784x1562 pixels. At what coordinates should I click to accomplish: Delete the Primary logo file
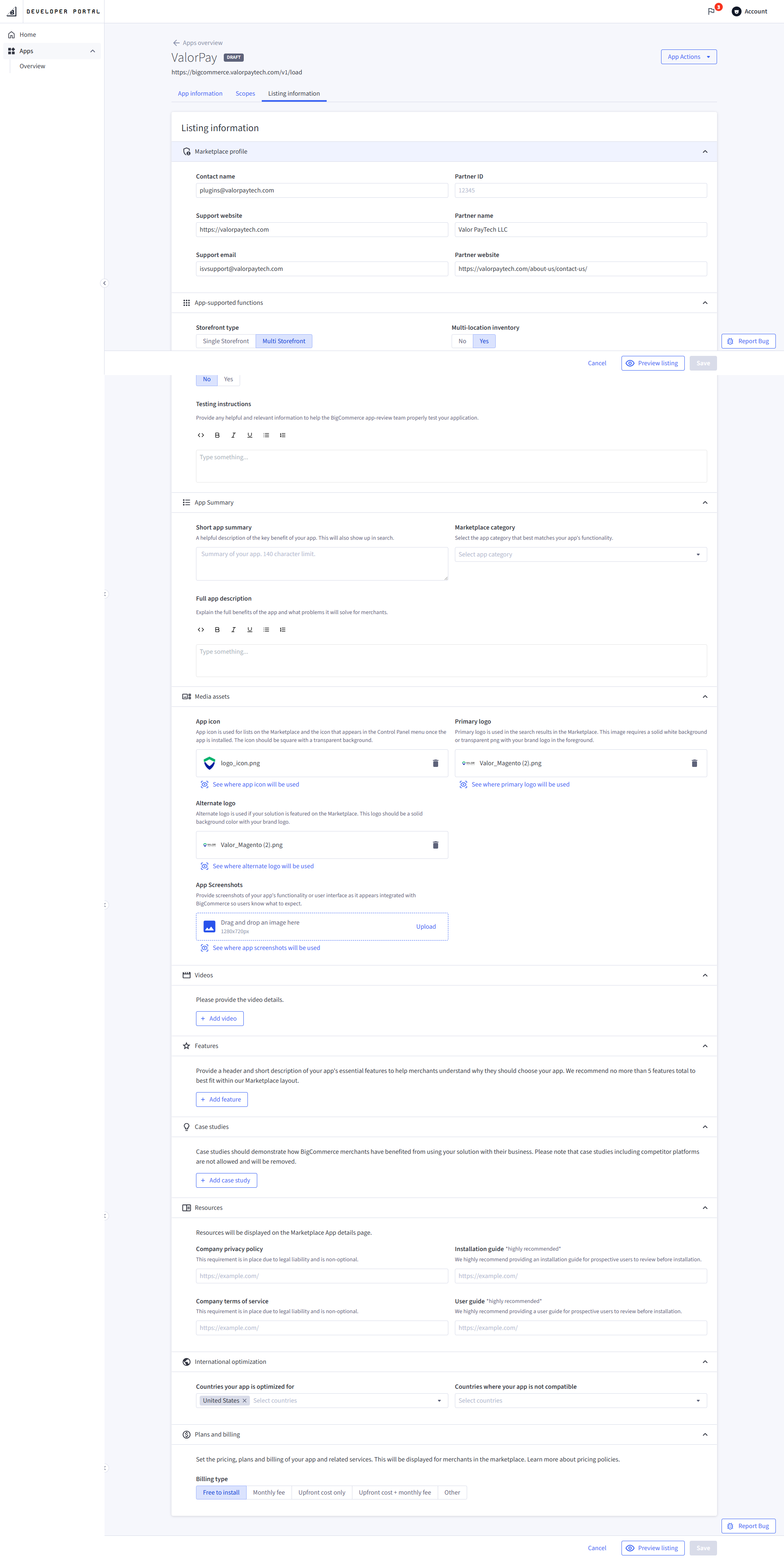694,763
